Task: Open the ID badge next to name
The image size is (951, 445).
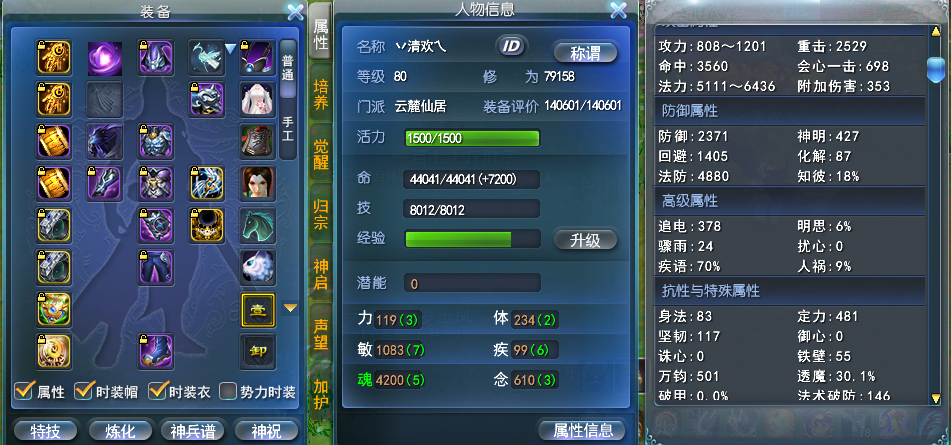Action: [x=512, y=46]
